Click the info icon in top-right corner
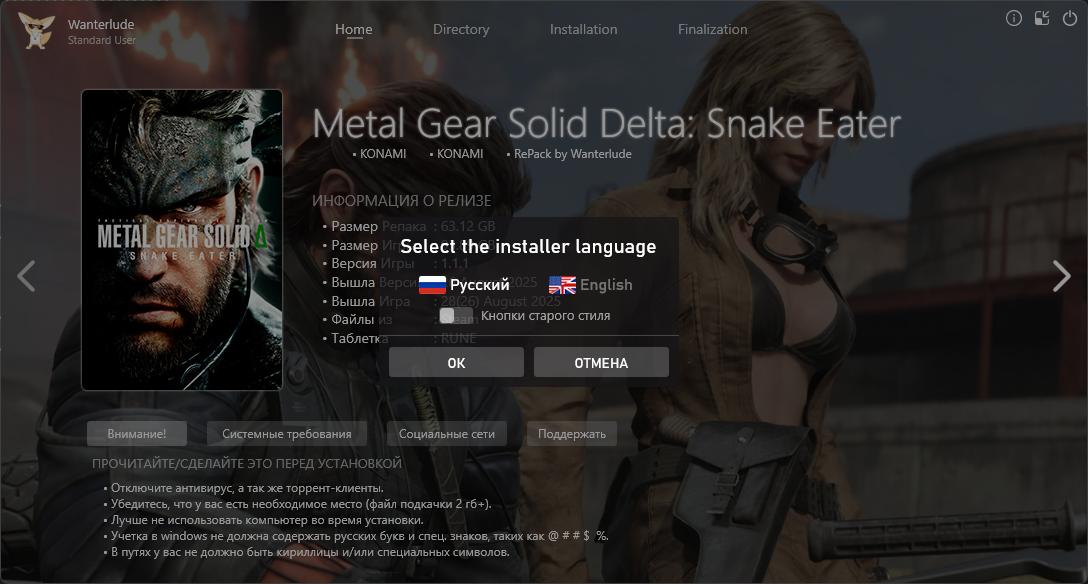 [1014, 18]
